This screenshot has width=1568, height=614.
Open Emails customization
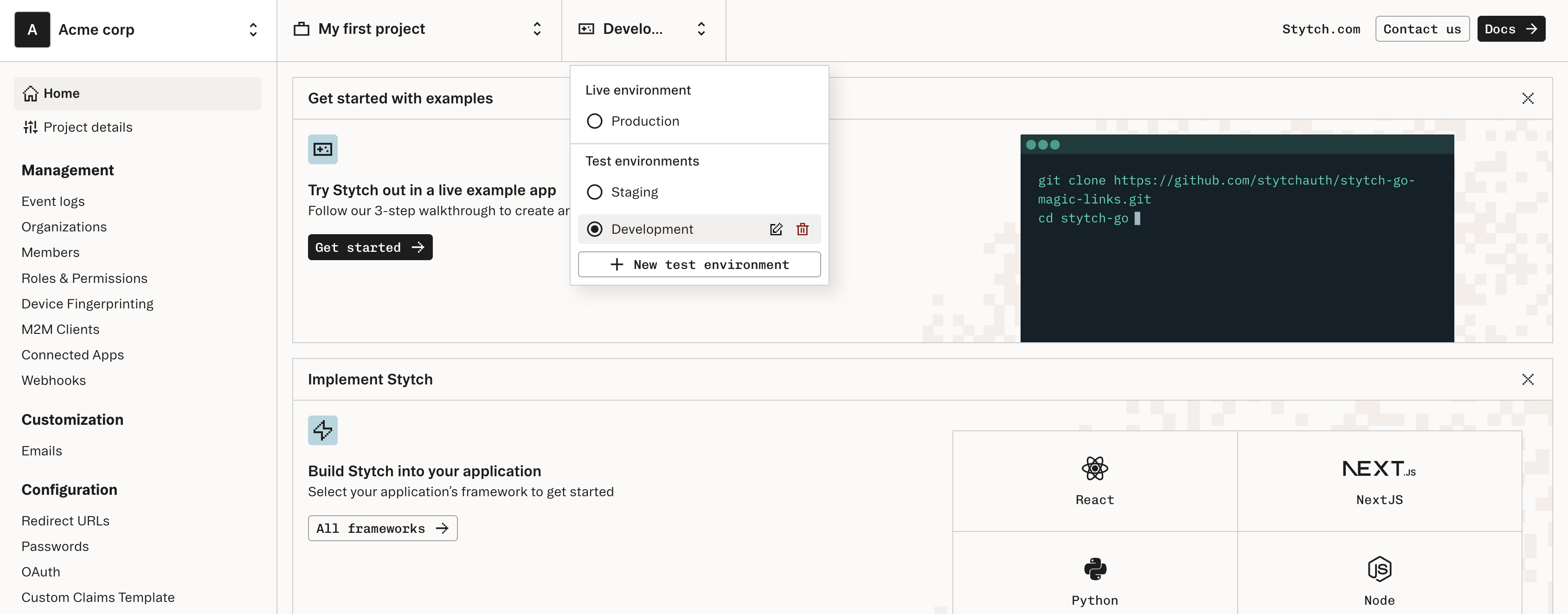click(41, 451)
